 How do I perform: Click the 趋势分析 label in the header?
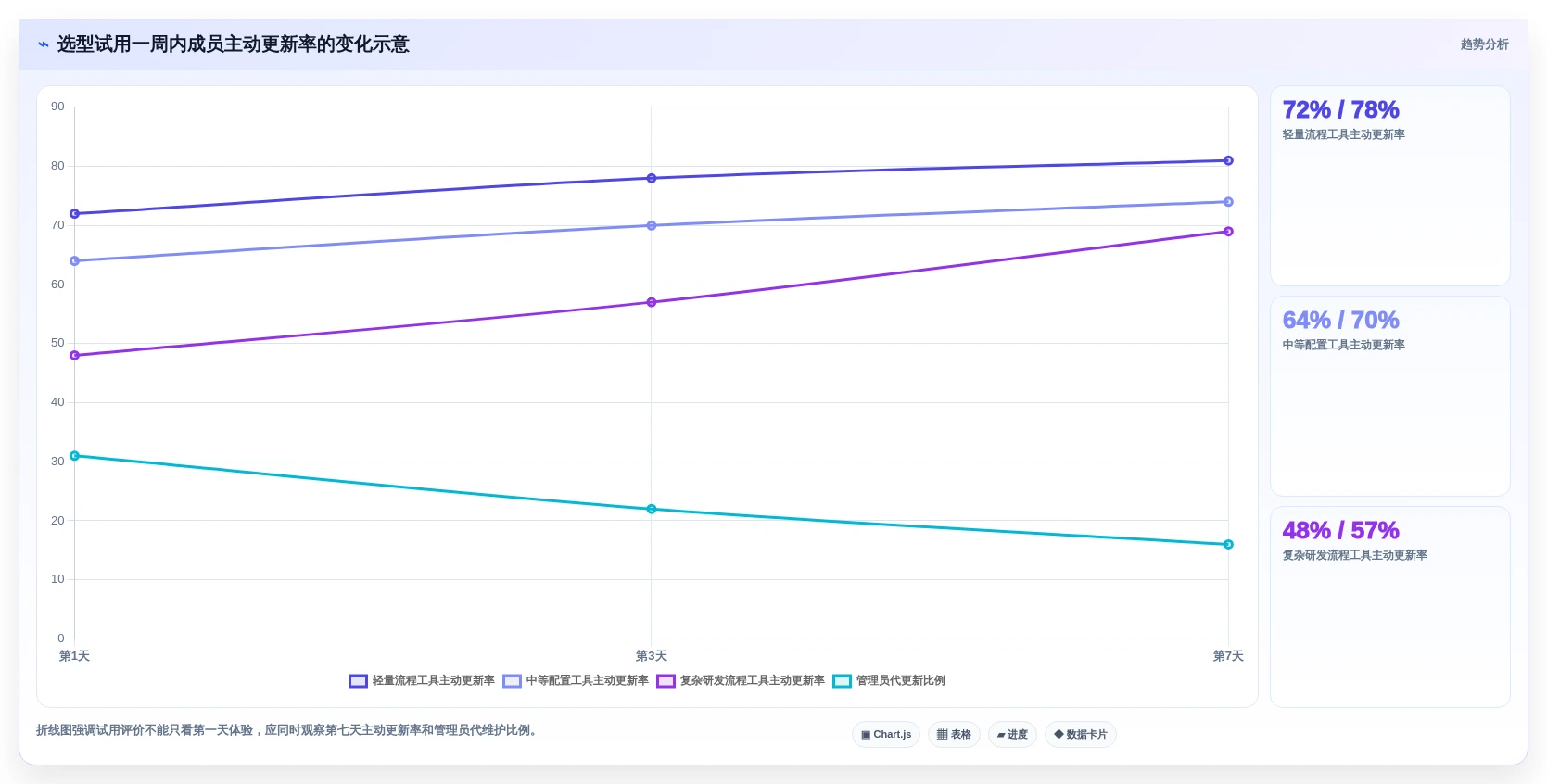point(1484,44)
